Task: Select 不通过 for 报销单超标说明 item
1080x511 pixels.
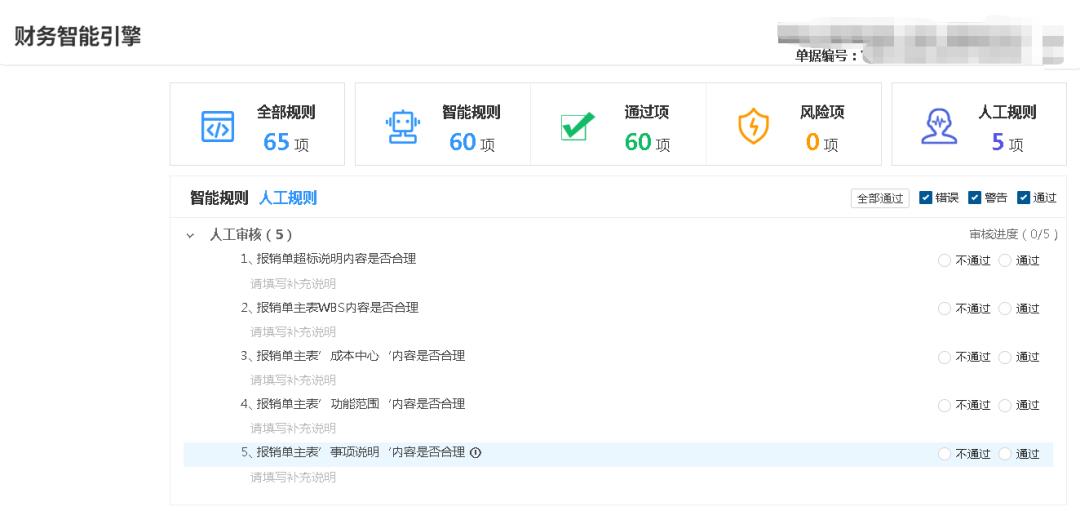Action: click(x=945, y=261)
